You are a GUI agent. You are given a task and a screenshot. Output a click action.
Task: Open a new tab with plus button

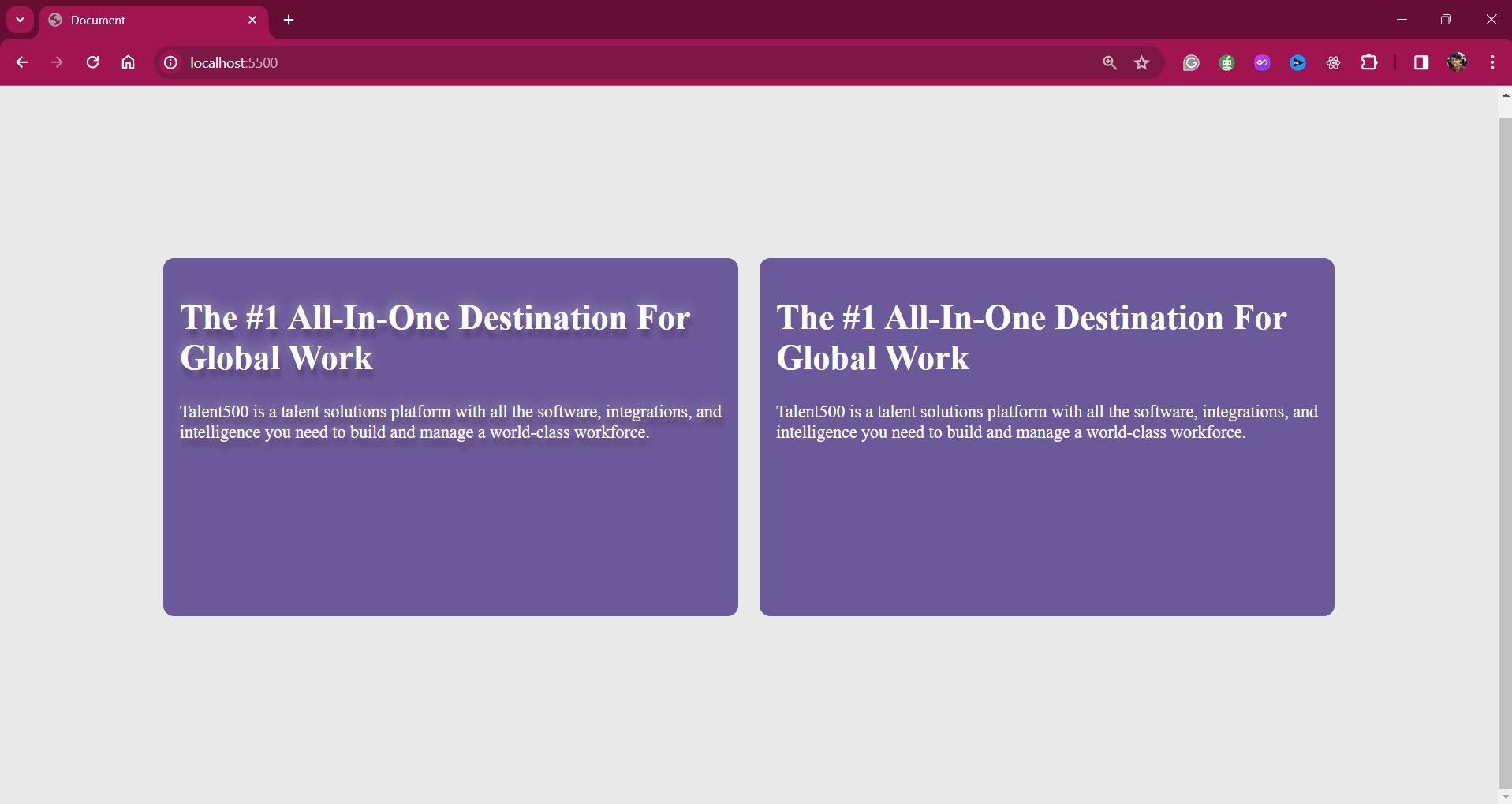(x=289, y=20)
